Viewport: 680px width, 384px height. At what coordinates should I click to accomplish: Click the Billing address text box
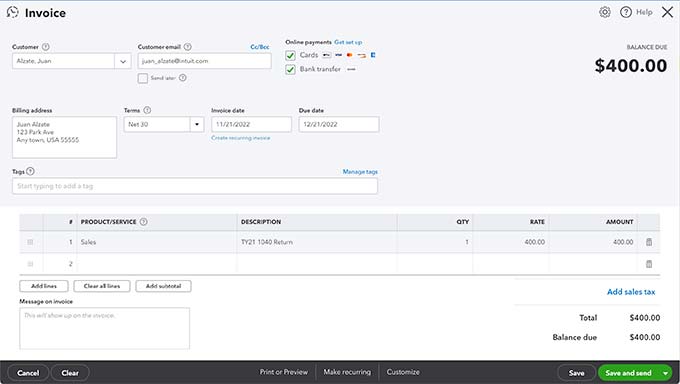pos(65,137)
